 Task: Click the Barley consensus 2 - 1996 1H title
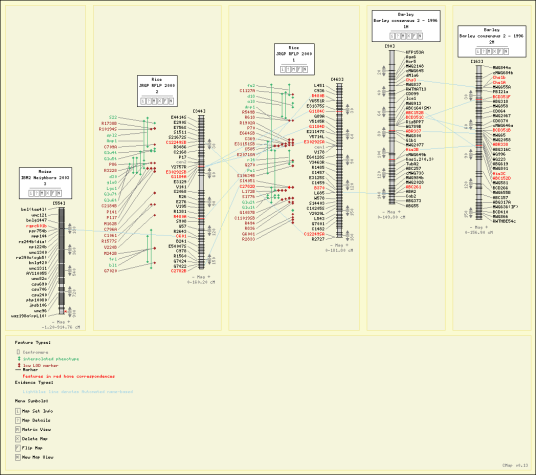(x=406, y=21)
